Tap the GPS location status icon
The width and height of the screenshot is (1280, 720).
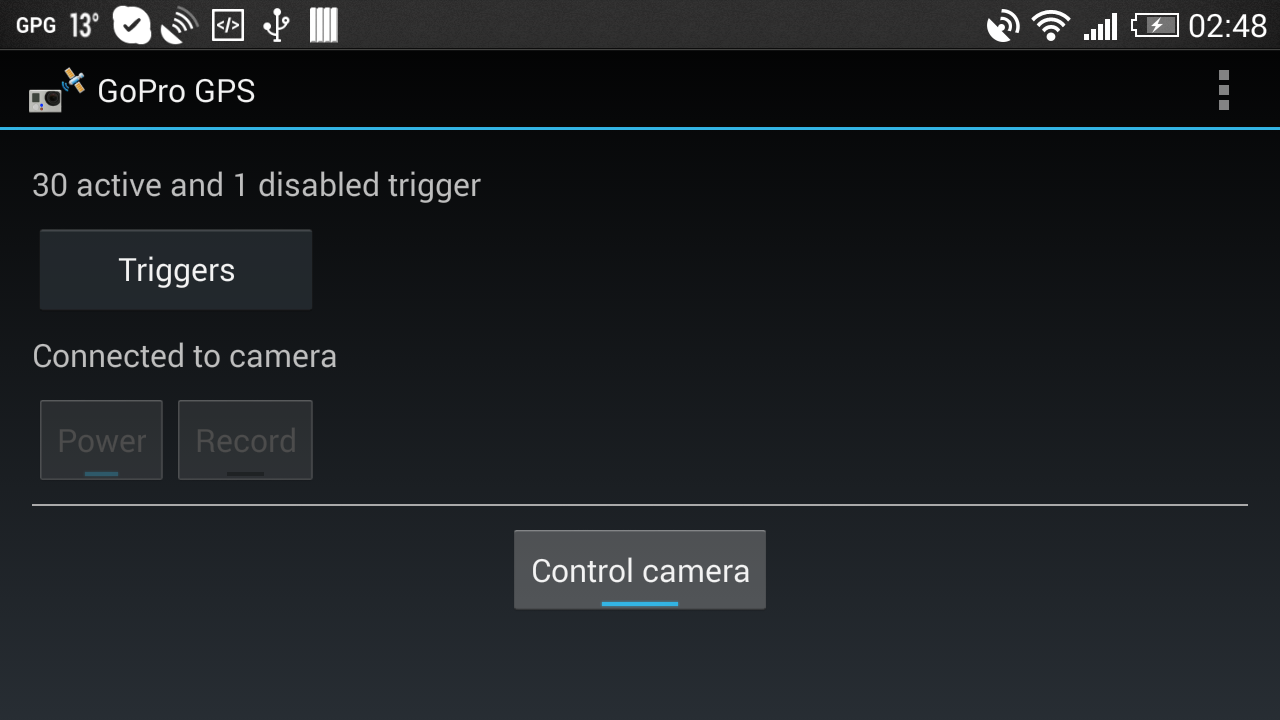(x=1003, y=25)
